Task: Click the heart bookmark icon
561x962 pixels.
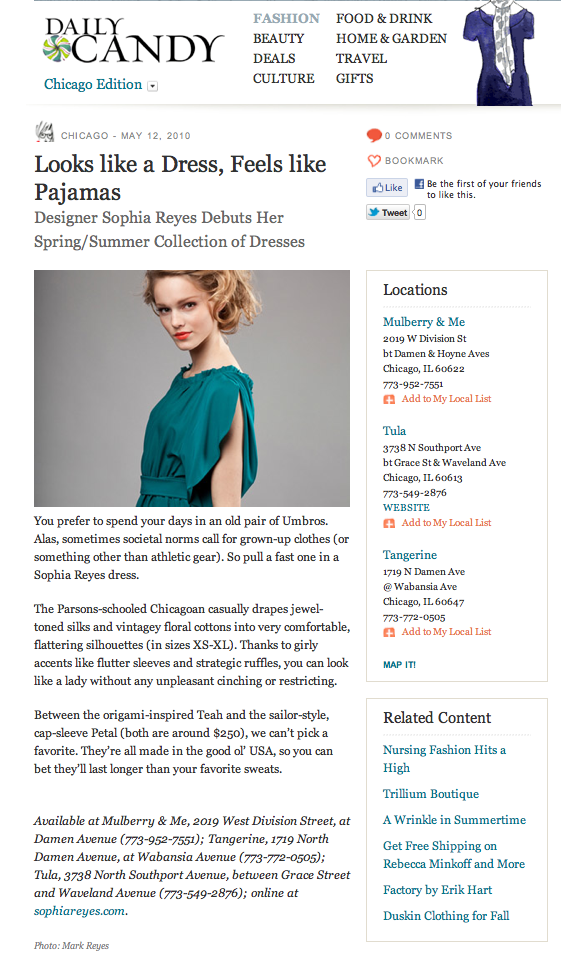Action: tap(374, 161)
